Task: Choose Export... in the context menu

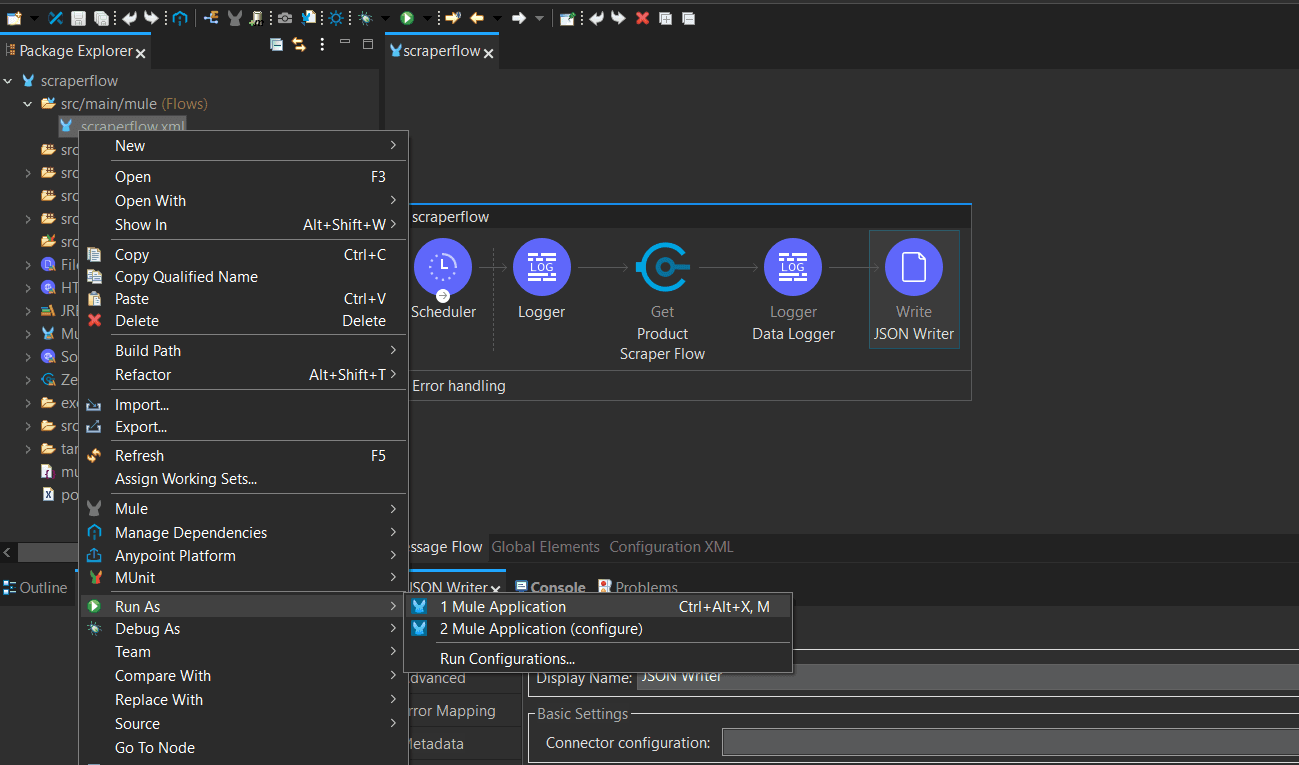Action: point(245,427)
